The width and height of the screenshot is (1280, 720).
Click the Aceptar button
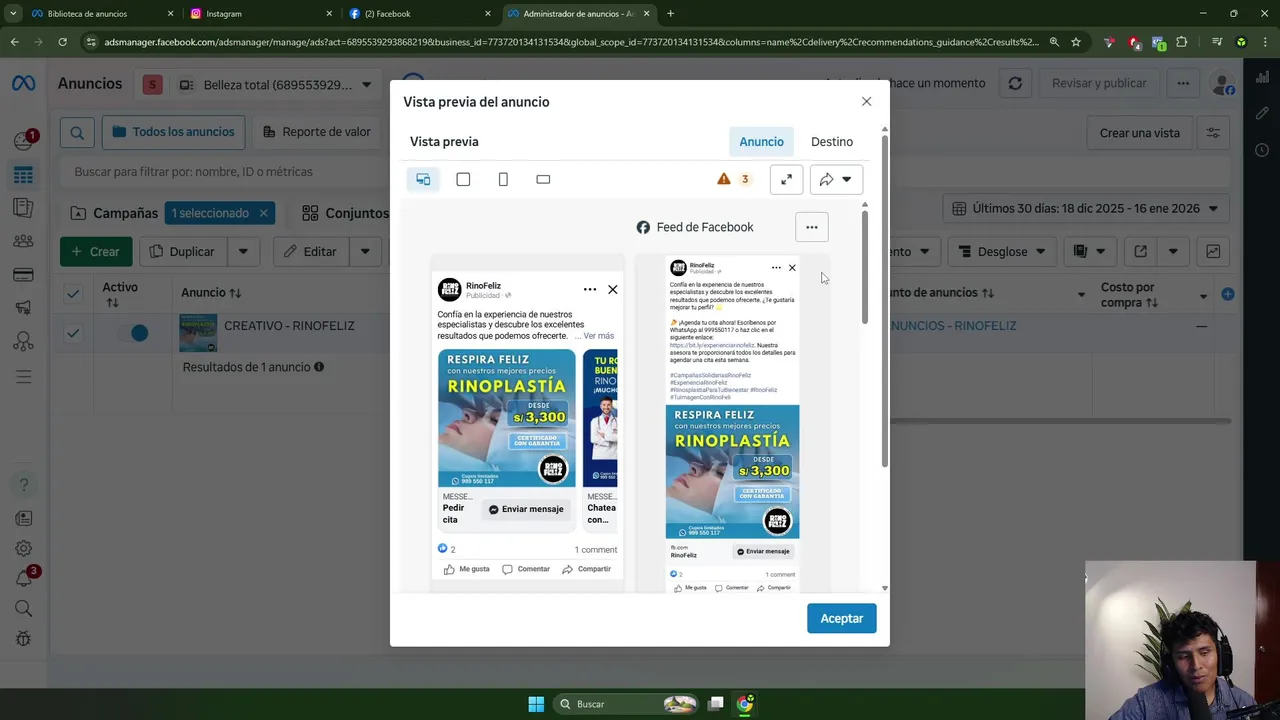(842, 618)
